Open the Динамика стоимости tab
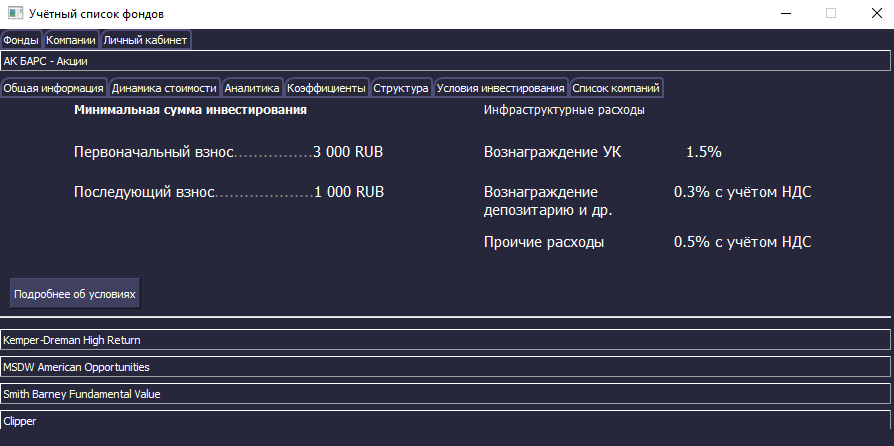The image size is (894, 446). 164,88
